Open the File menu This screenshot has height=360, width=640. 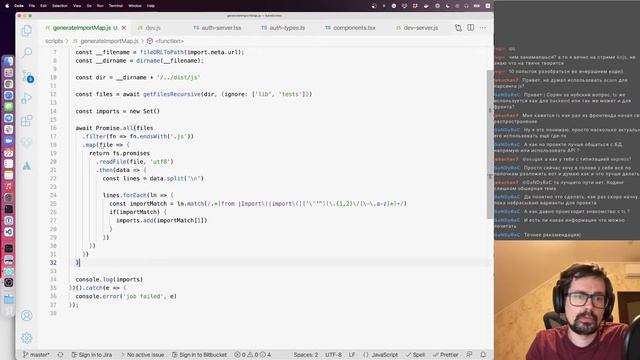tap(32, 6)
